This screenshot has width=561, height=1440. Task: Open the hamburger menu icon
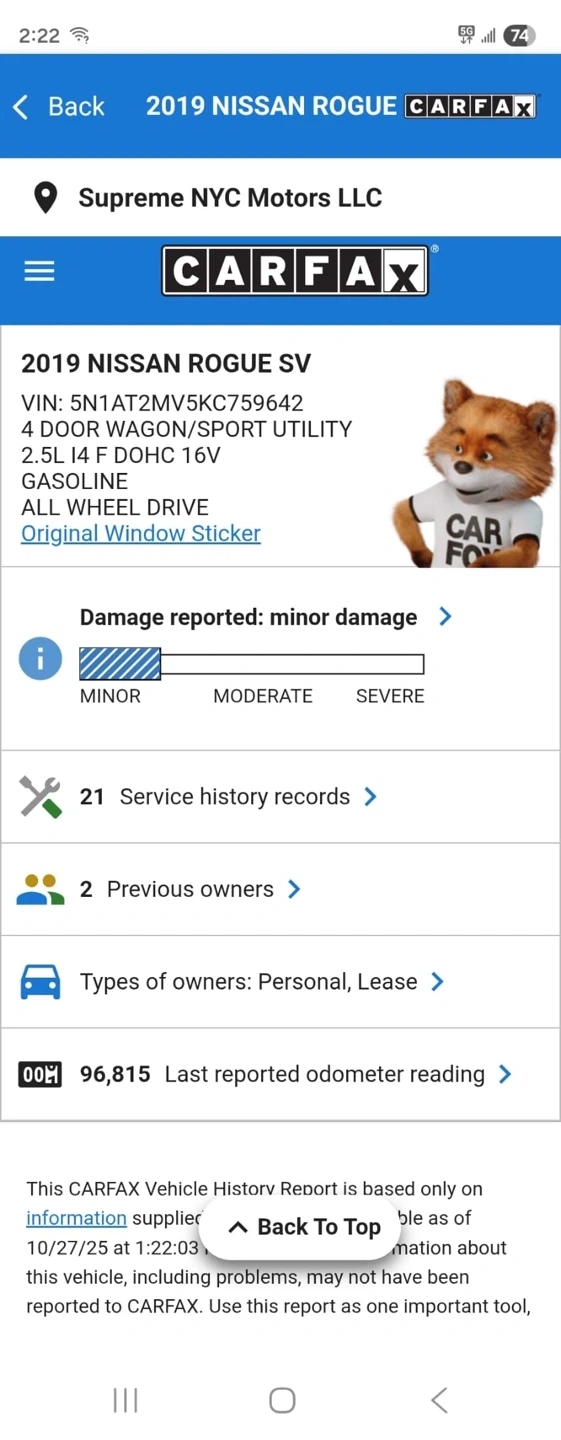click(x=39, y=271)
